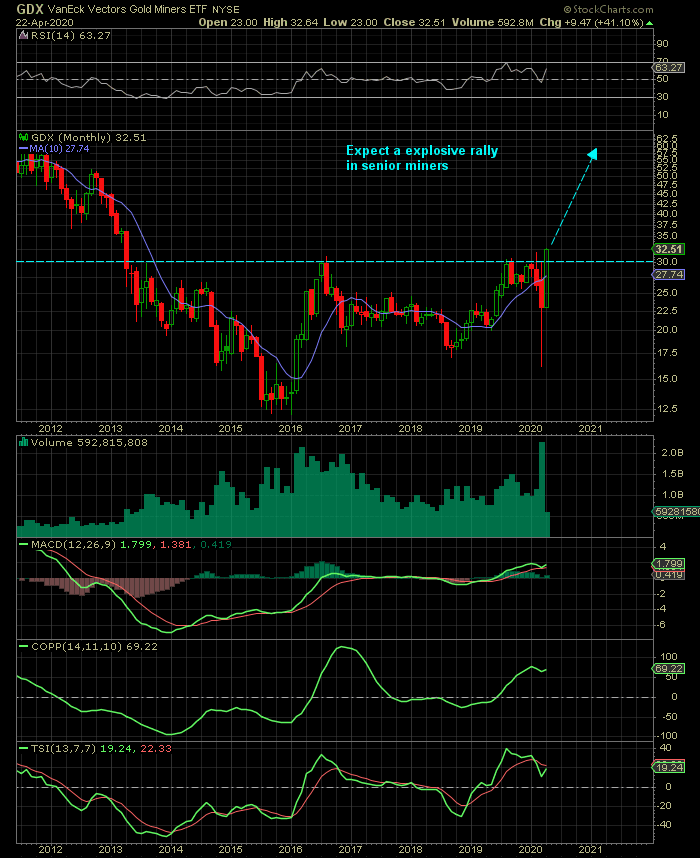Click the 90 level on RSI axis
Viewport: 700px width, 858px height.
tap(662, 44)
